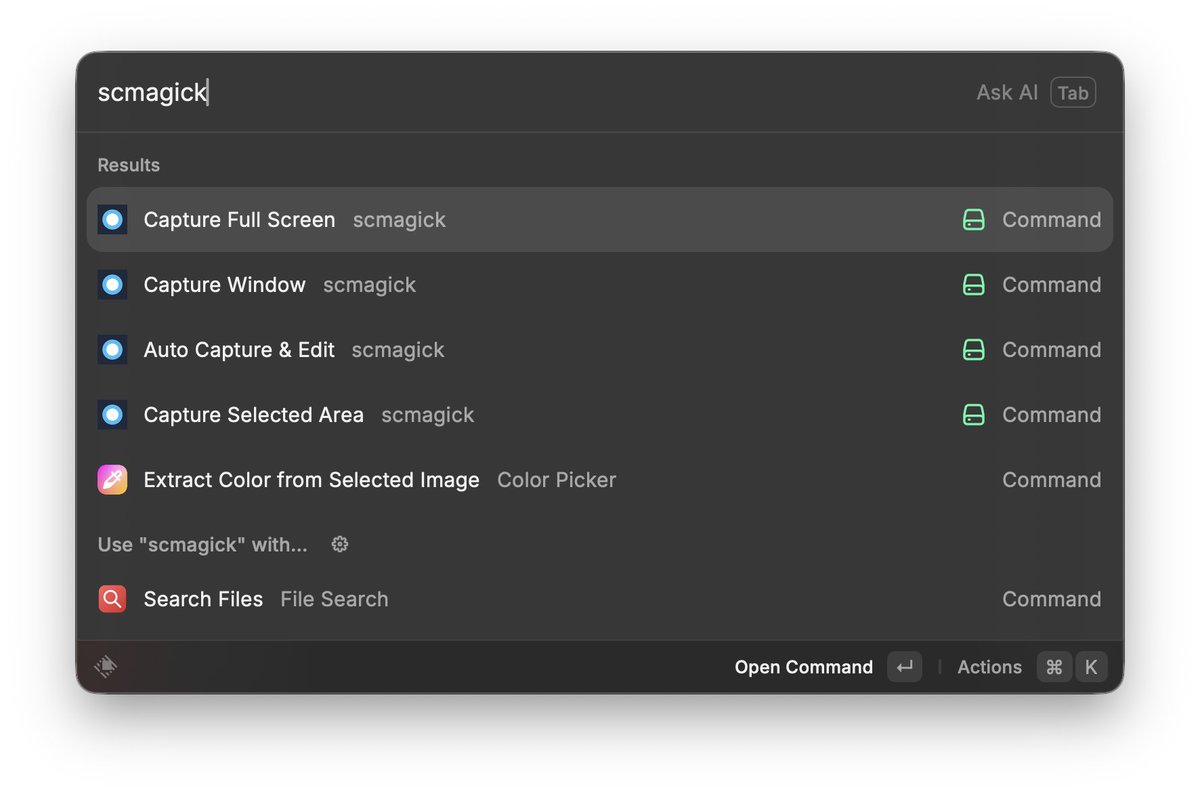Open the Actions menu

[x=989, y=667]
